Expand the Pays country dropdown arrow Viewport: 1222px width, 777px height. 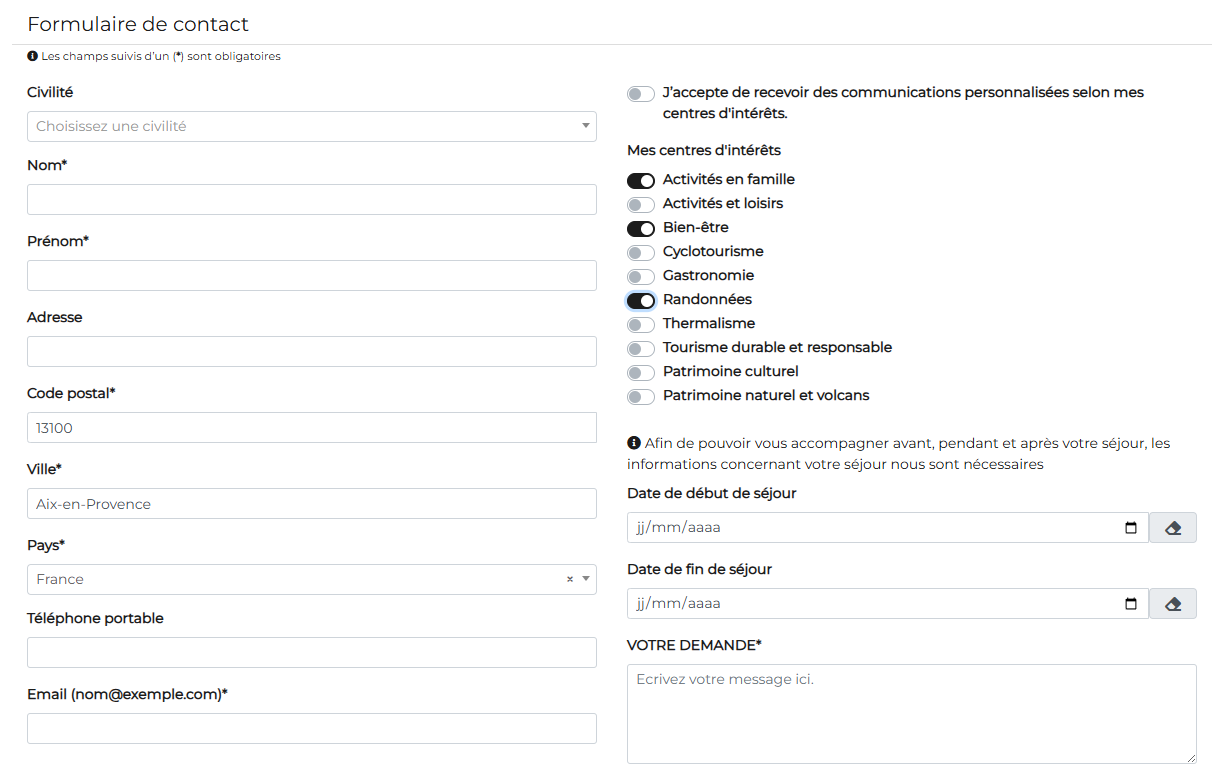click(x=586, y=579)
